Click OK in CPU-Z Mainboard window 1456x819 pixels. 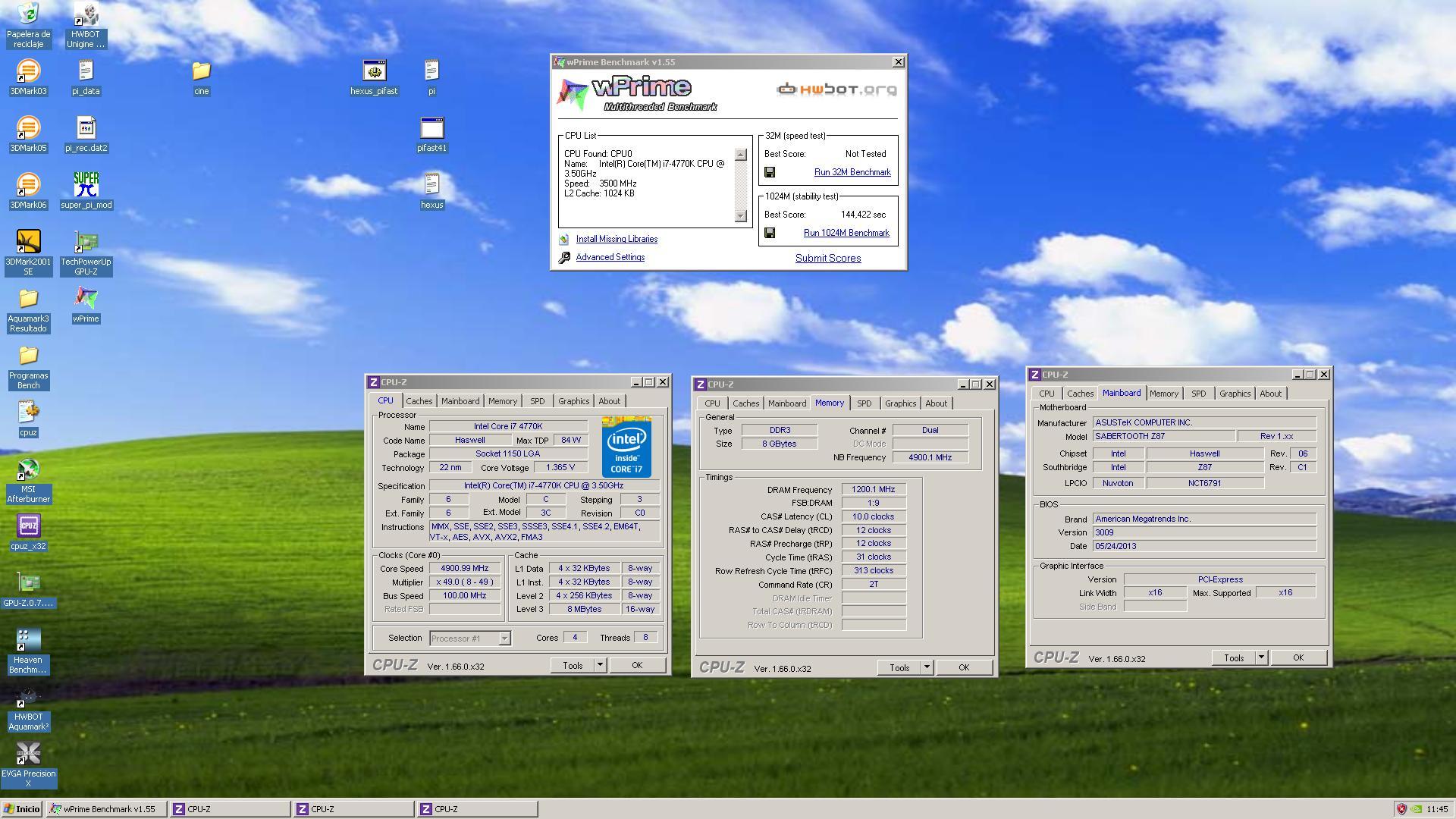pyautogui.click(x=1298, y=657)
